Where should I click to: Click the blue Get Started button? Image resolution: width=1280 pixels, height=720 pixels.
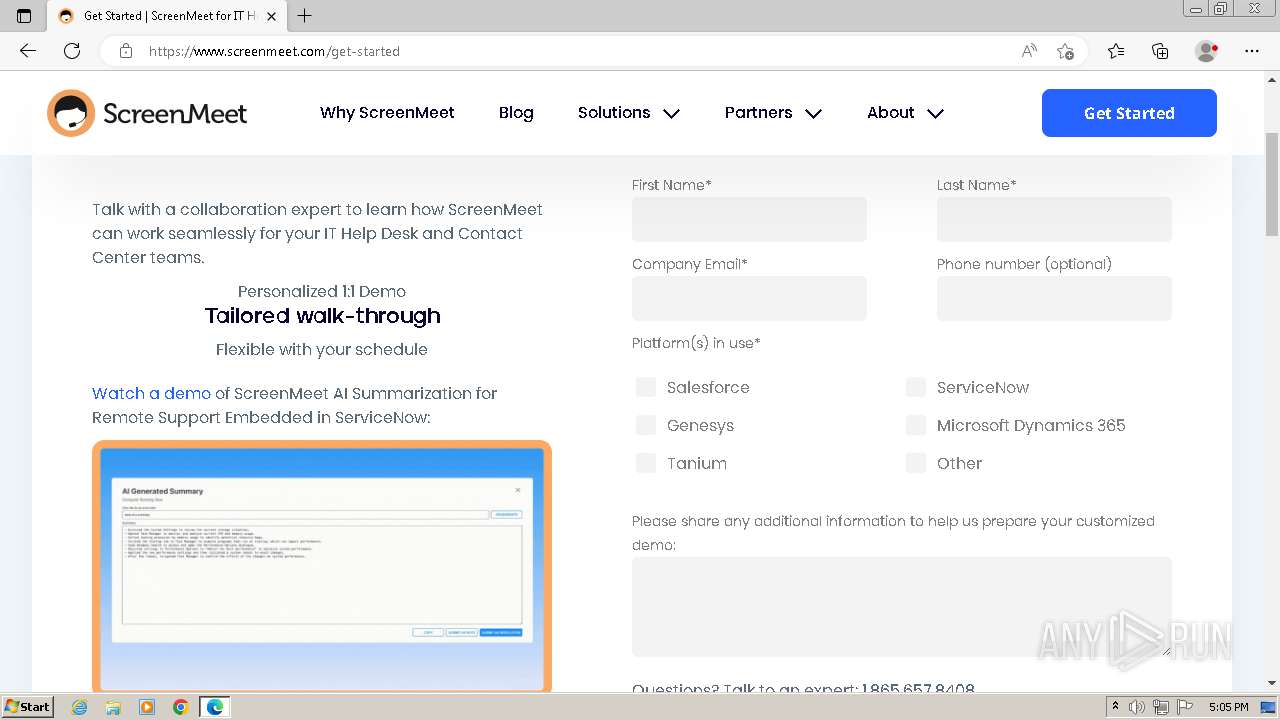1129,113
